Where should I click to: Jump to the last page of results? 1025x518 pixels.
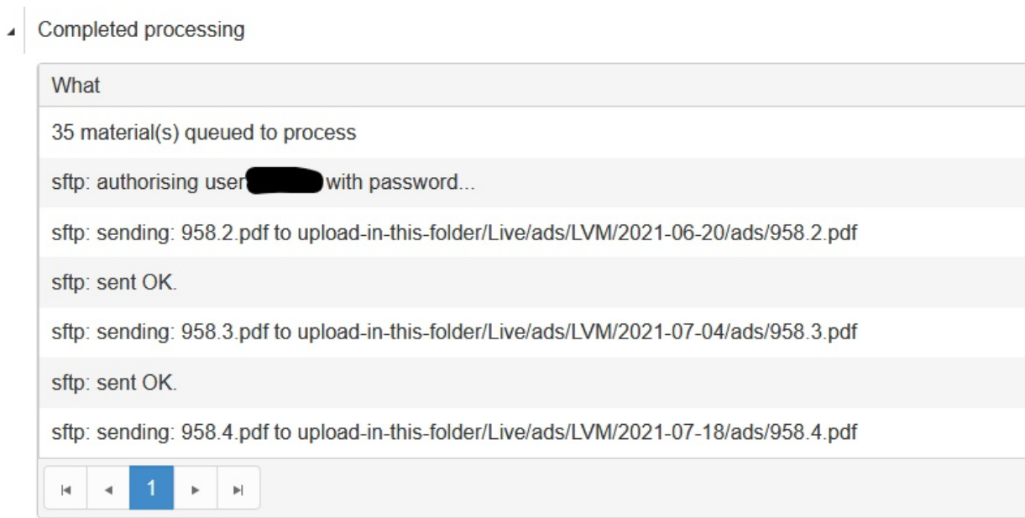tap(238, 489)
